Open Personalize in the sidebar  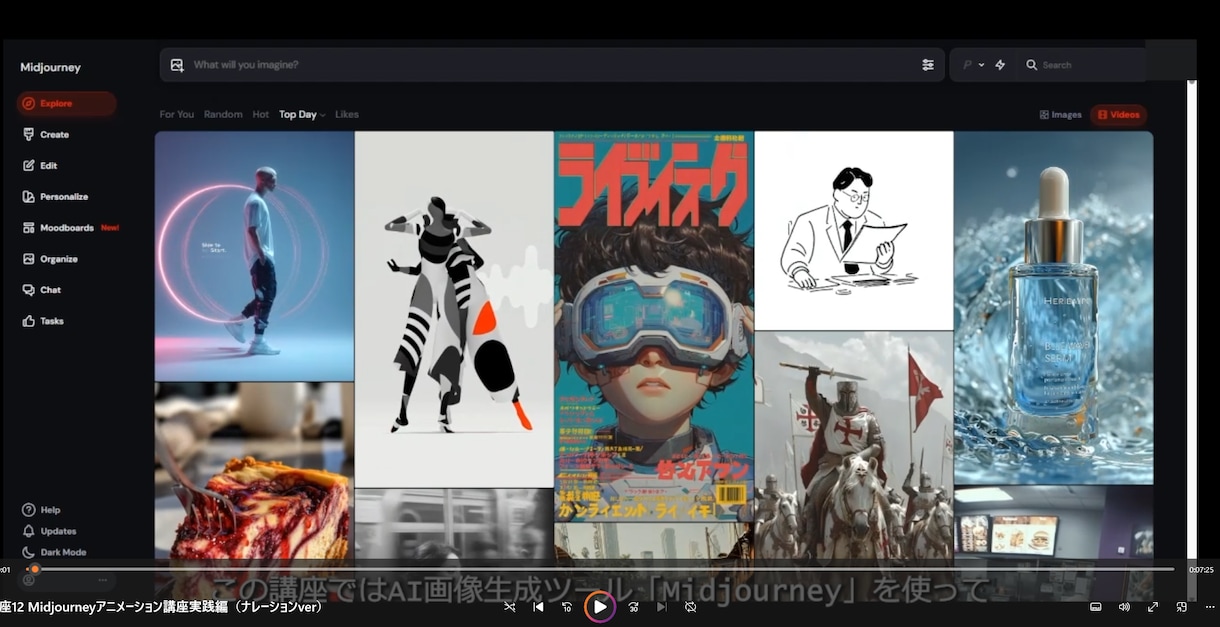tap(55, 196)
